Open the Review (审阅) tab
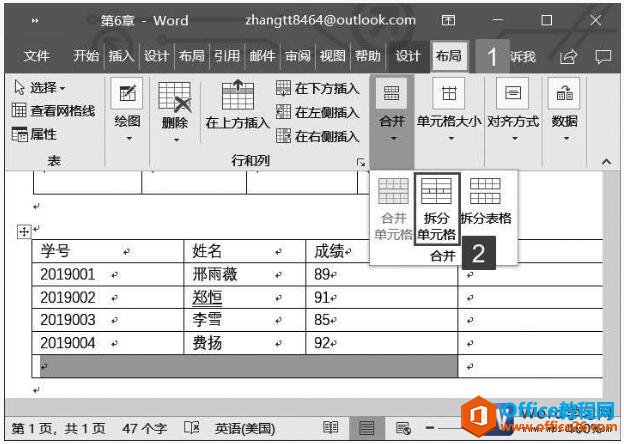 pos(297,56)
